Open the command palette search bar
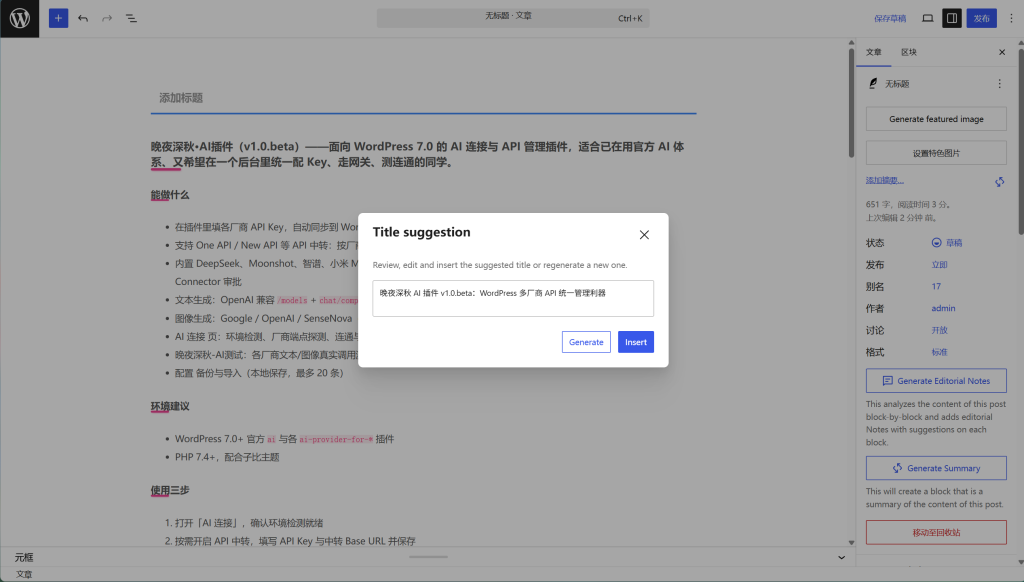 513,18
